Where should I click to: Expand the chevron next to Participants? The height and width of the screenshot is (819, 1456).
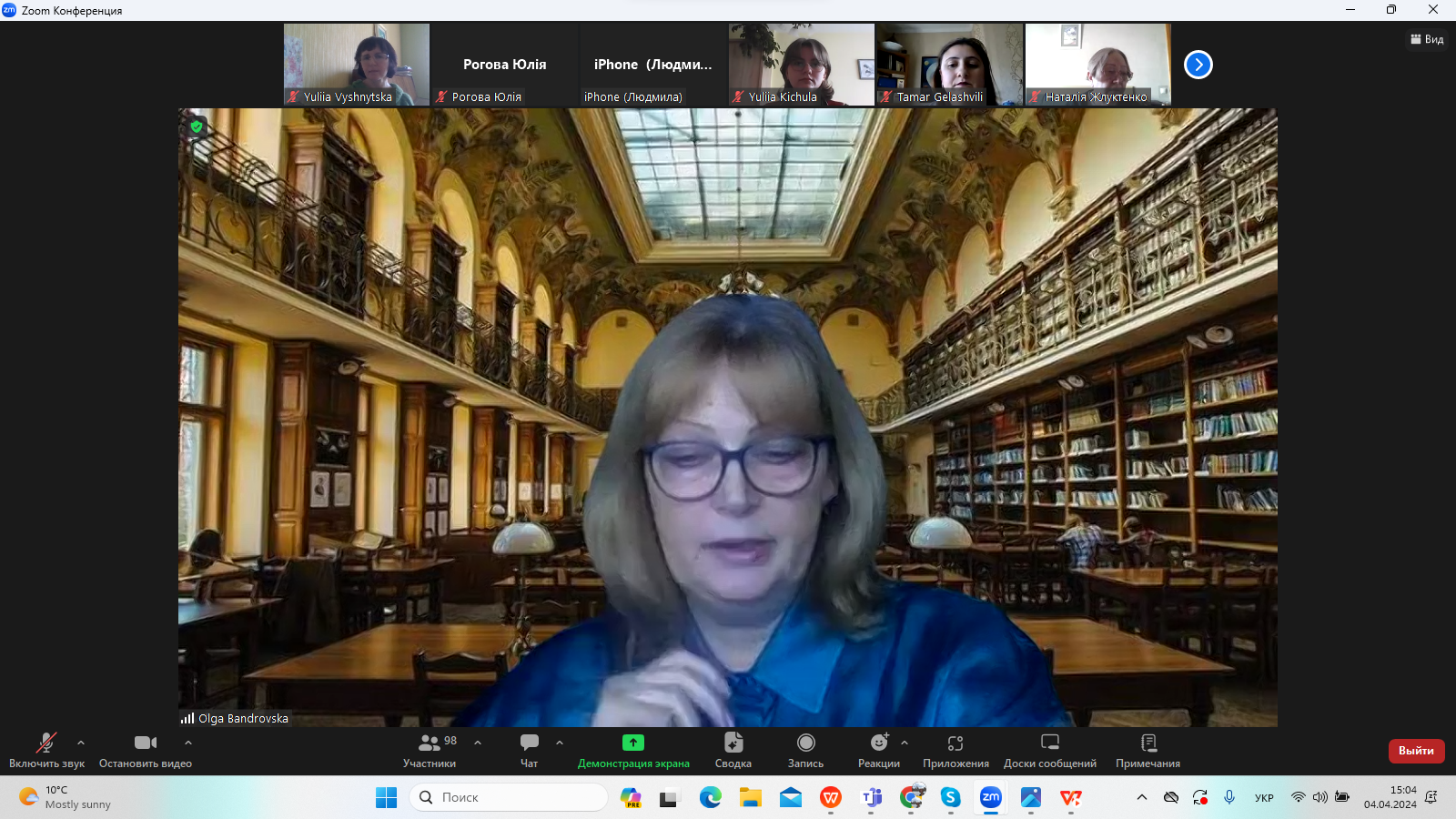[478, 743]
